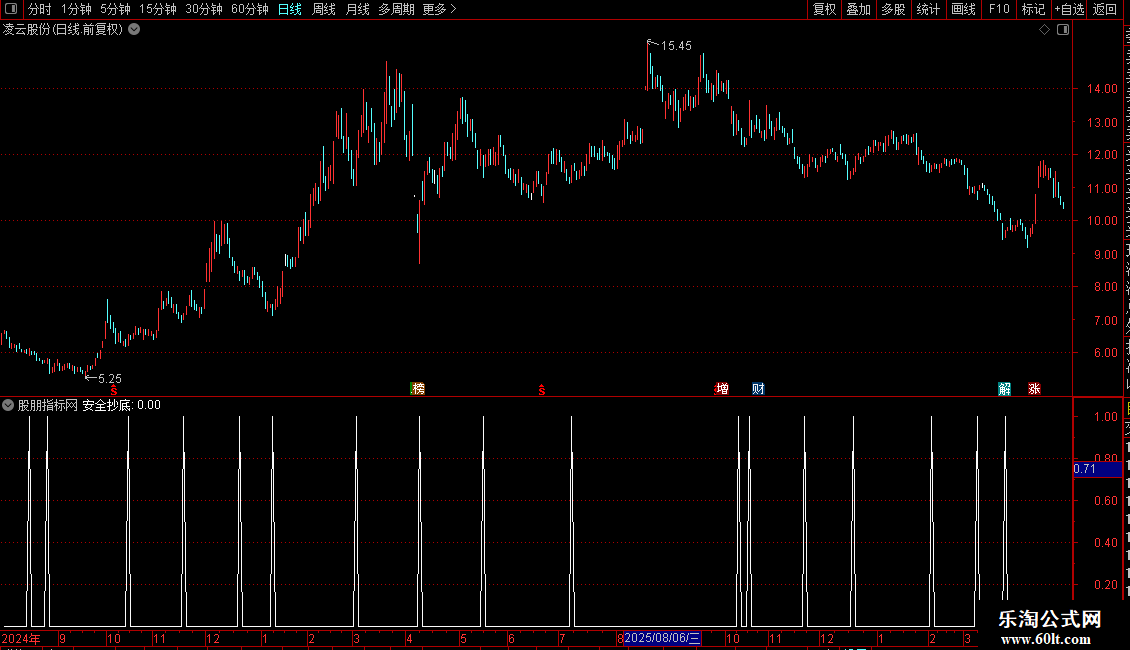
Task: Switch to the 60分钟 period tab
Action: [x=250, y=9]
